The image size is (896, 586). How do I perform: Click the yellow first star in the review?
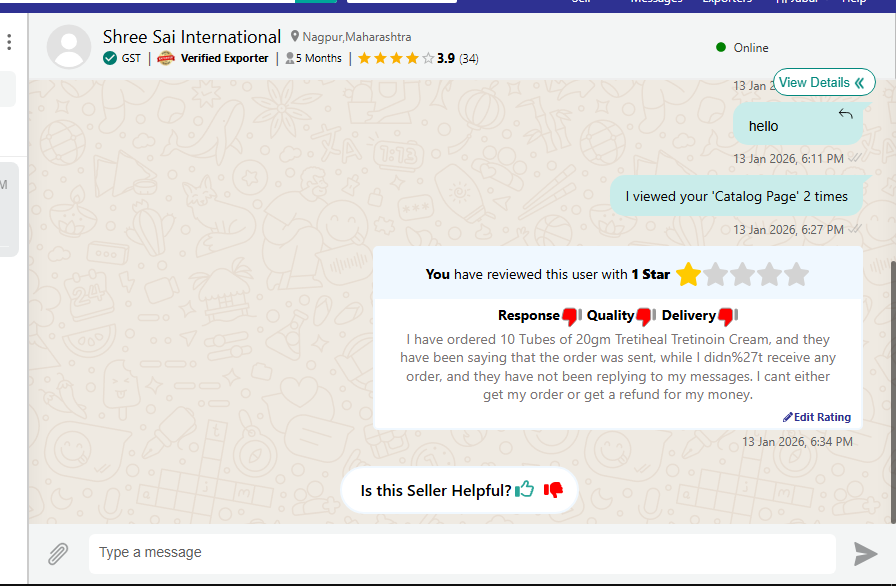[x=688, y=274]
